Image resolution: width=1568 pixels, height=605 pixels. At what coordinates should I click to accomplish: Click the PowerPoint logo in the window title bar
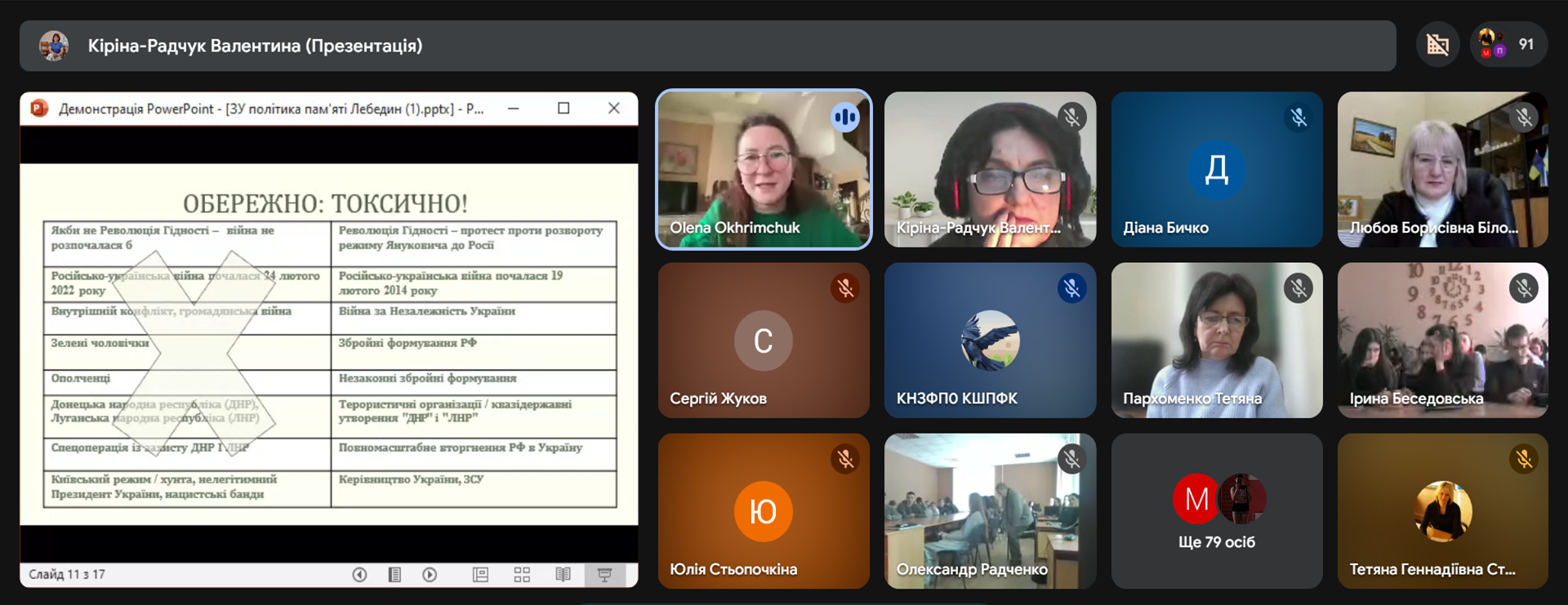pyautogui.click(x=39, y=109)
